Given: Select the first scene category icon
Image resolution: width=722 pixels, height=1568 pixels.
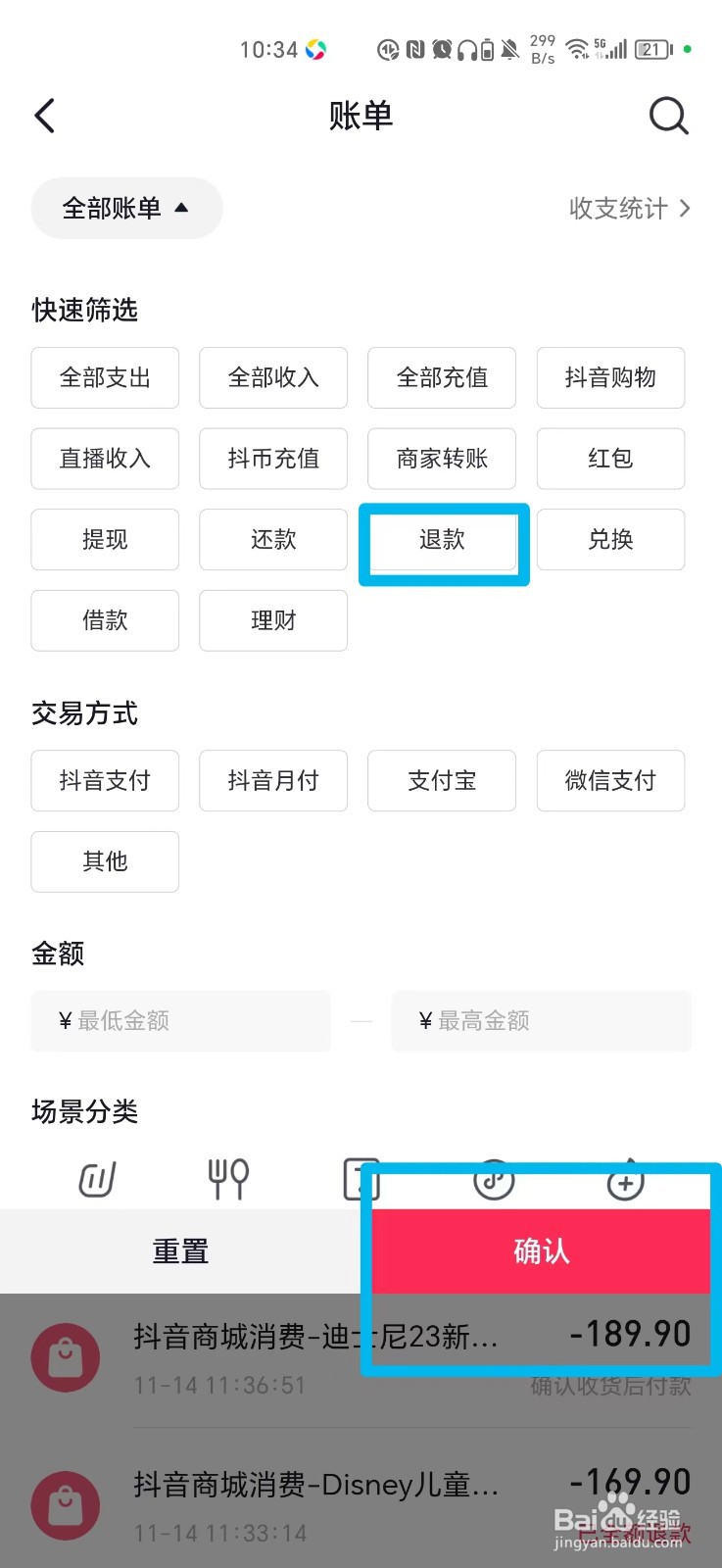Looking at the screenshot, I should pyautogui.click(x=97, y=1179).
